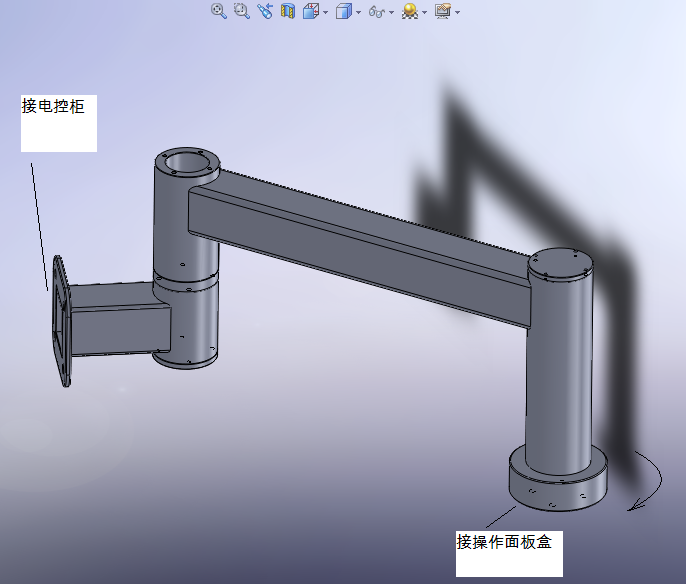This screenshot has height=584, width=686.
Task: Select the annotation text 接电控柜
Action: pos(53,106)
